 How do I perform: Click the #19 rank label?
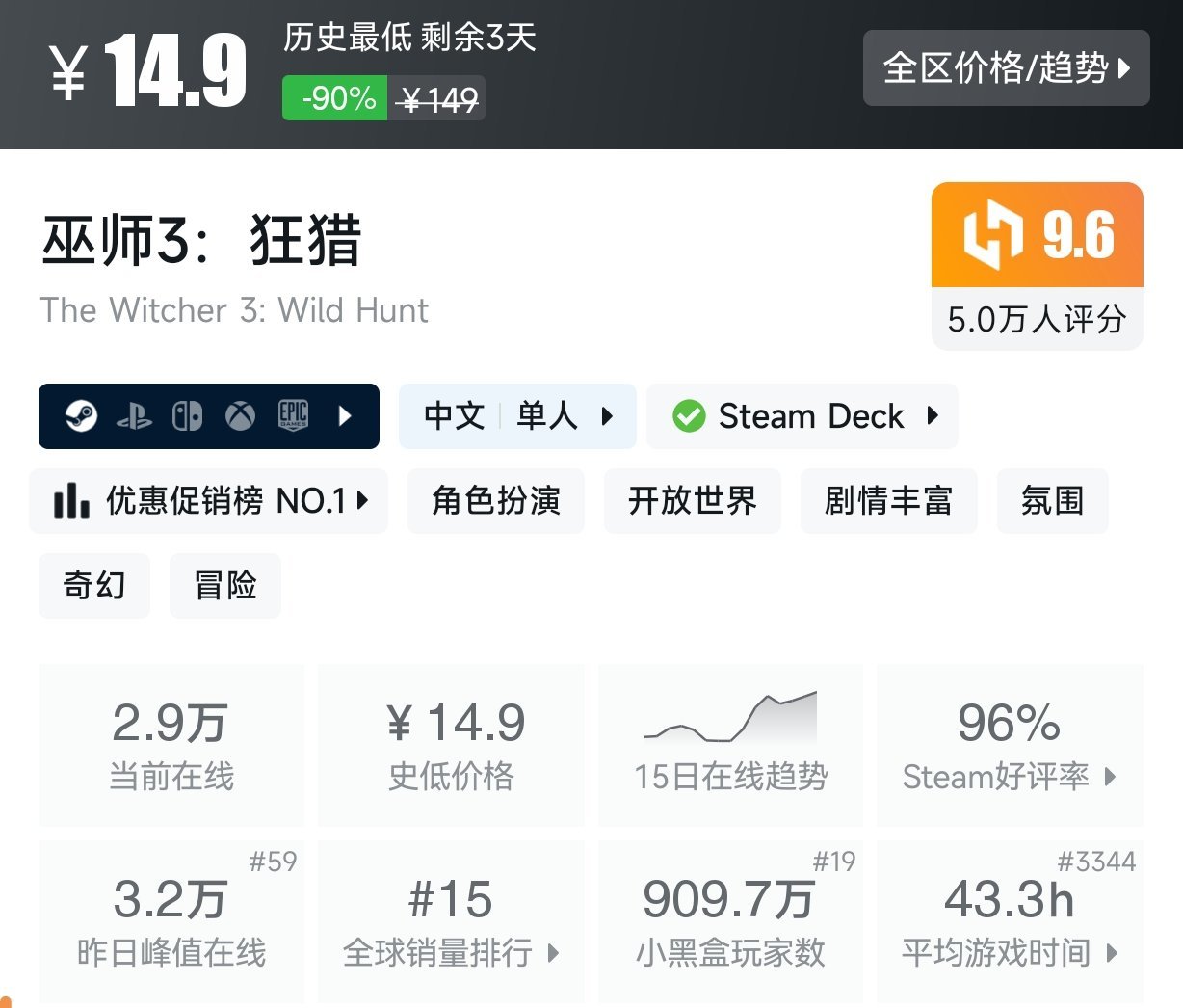click(x=834, y=862)
